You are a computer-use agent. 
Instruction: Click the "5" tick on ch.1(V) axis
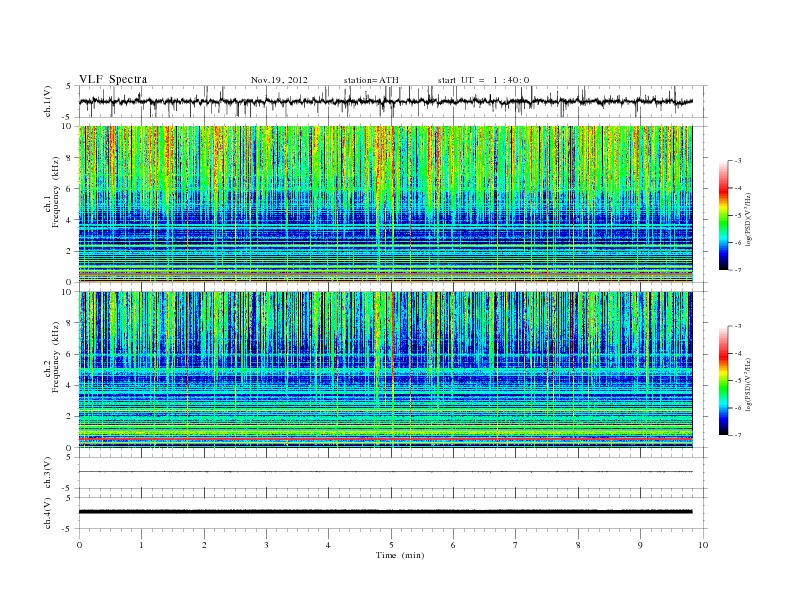coord(70,86)
